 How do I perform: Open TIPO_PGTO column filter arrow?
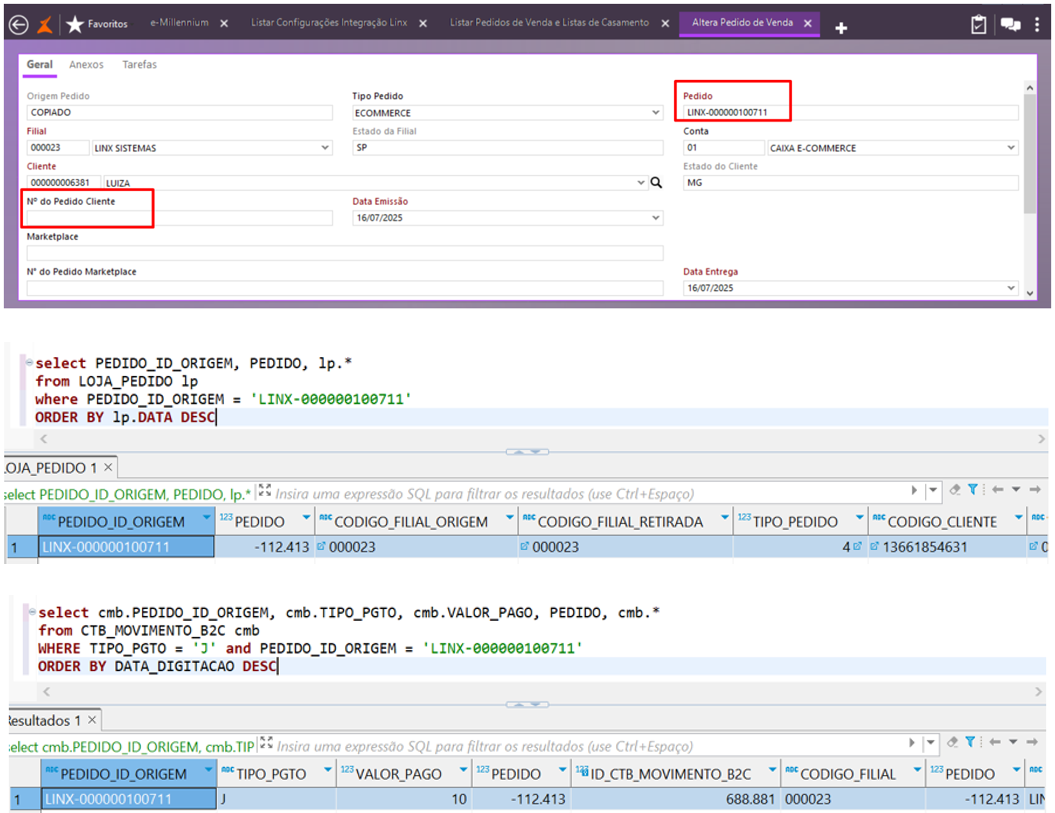[328, 770]
